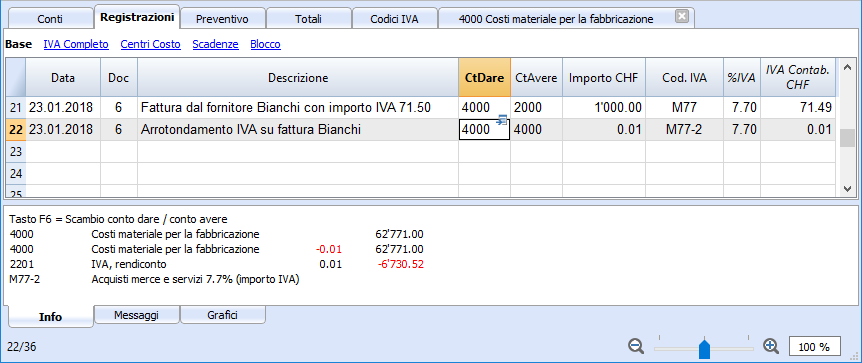Click the small account lookup icon in CtDare cell
Viewport: 862px width, 363px height.
[x=501, y=120]
